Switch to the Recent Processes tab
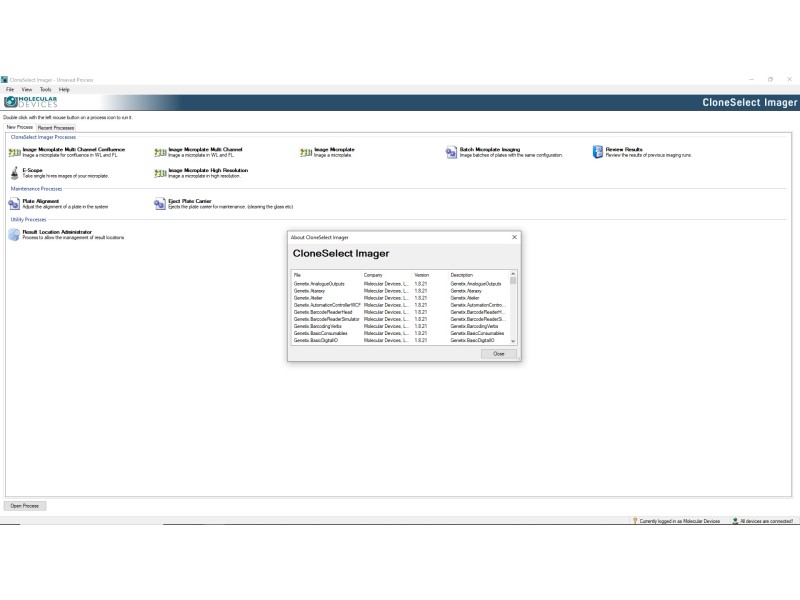This screenshot has height=600, width=800. point(56,128)
